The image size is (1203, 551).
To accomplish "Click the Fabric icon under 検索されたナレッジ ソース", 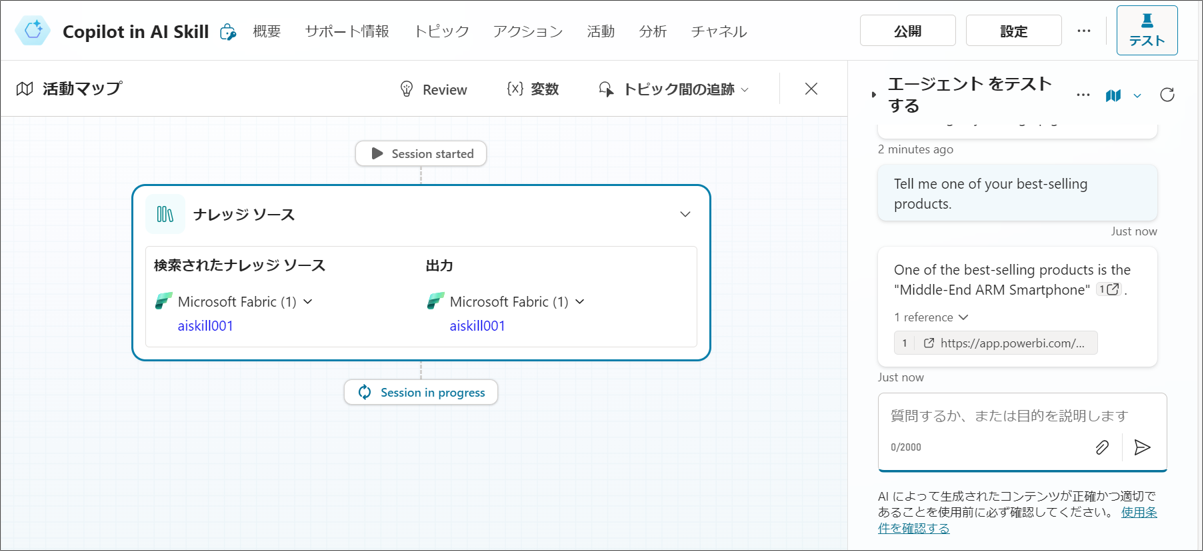I will click(164, 301).
